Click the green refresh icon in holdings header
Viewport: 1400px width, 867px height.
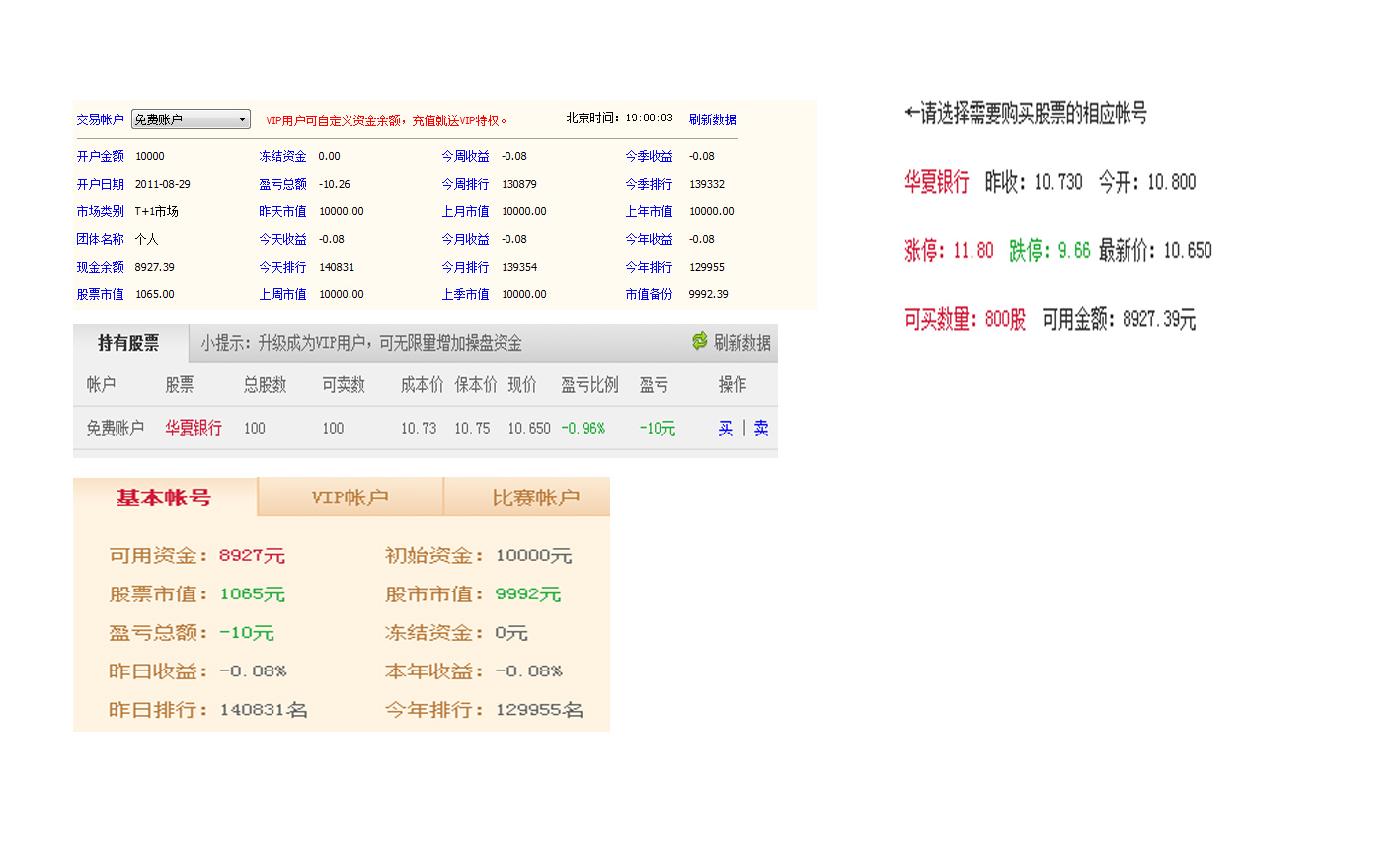[700, 341]
